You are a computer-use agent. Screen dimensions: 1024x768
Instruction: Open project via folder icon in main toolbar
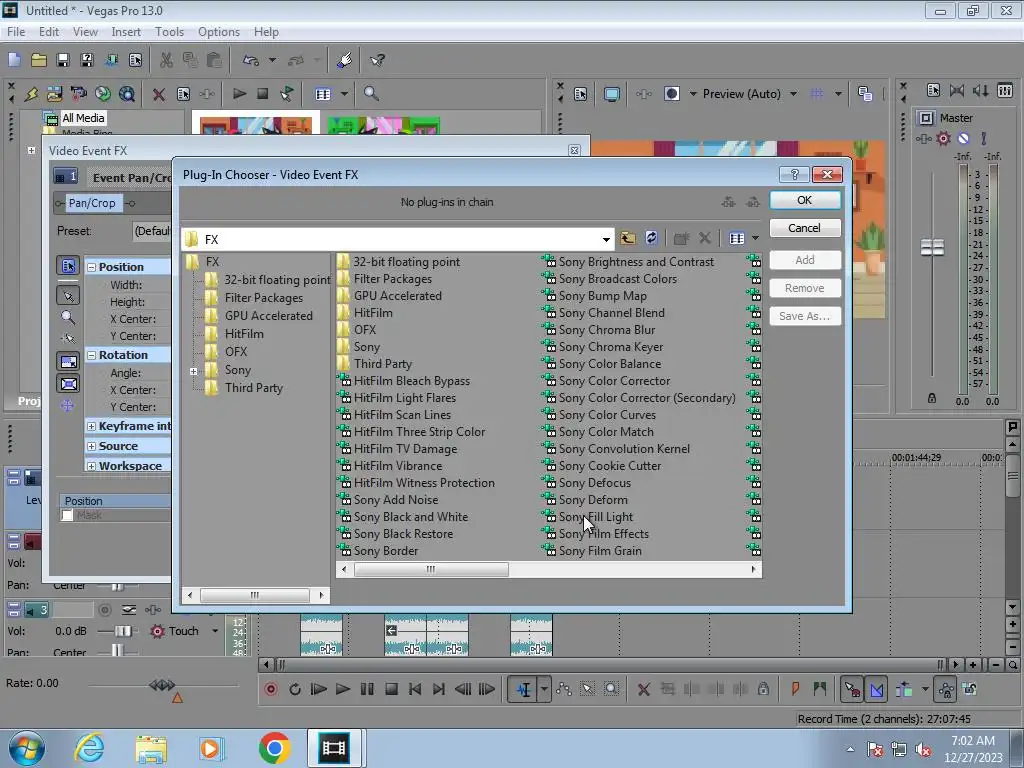(39, 60)
